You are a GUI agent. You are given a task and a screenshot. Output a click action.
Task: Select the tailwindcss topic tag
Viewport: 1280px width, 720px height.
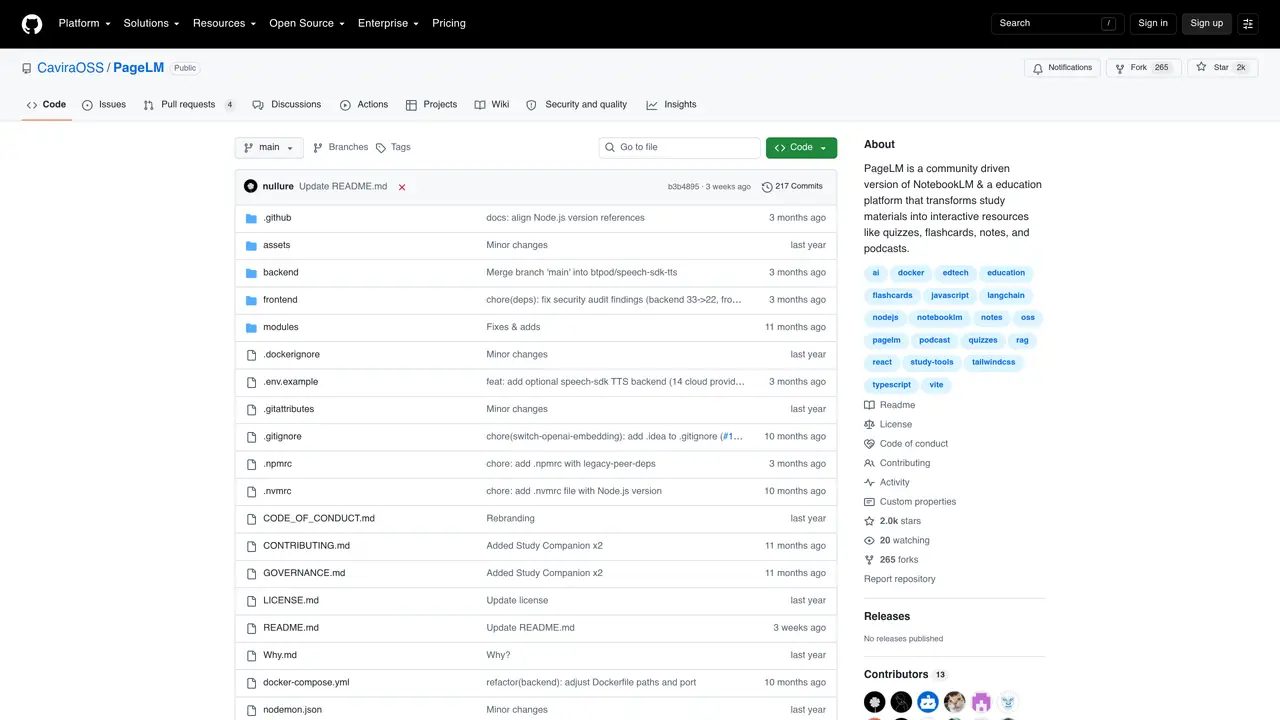click(x=993, y=363)
